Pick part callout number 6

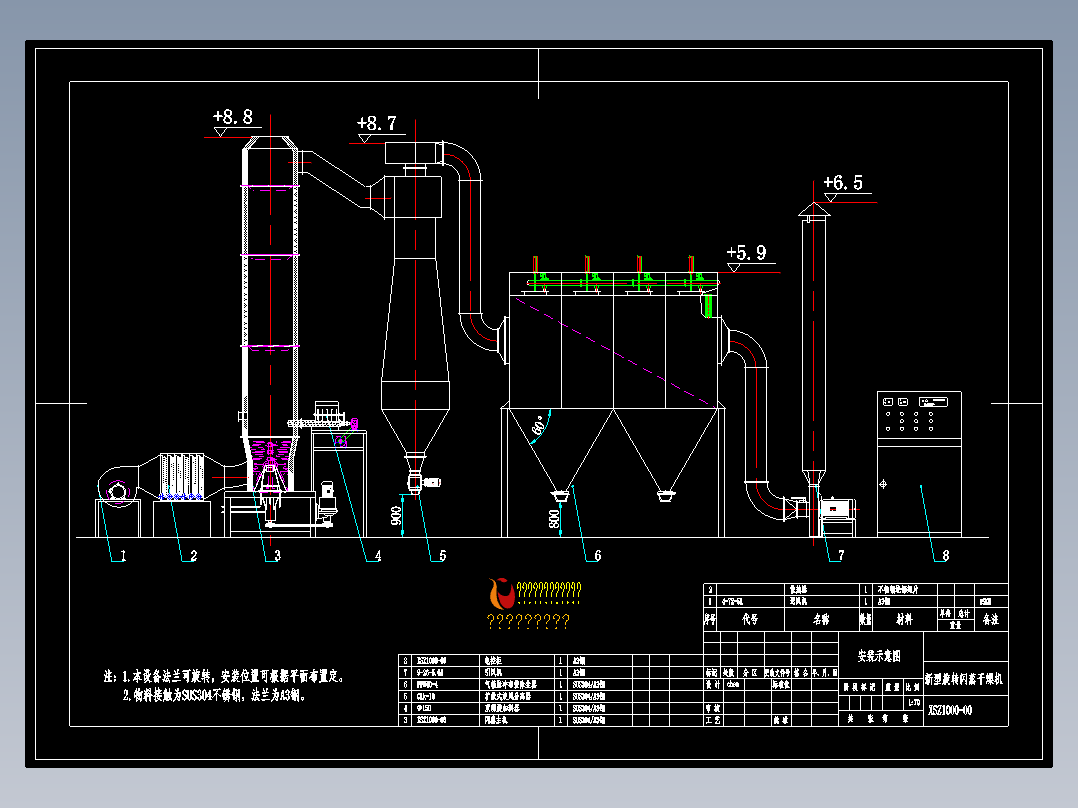pos(597,556)
